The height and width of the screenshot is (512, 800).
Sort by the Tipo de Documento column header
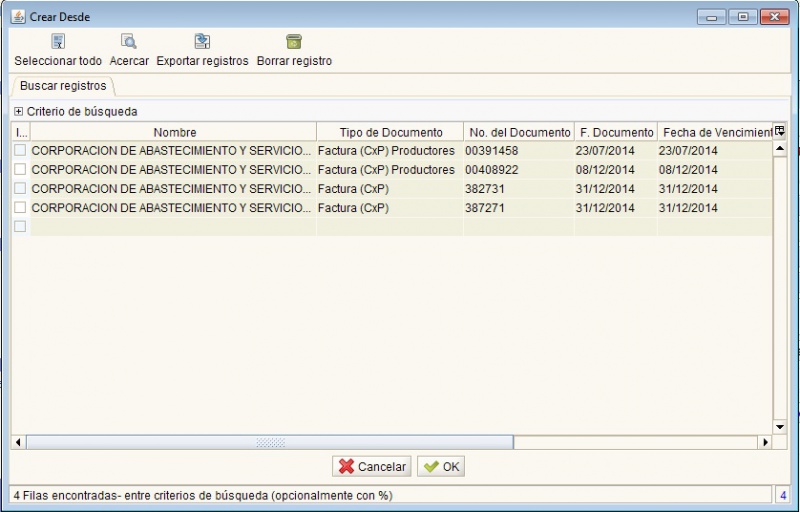click(390, 132)
